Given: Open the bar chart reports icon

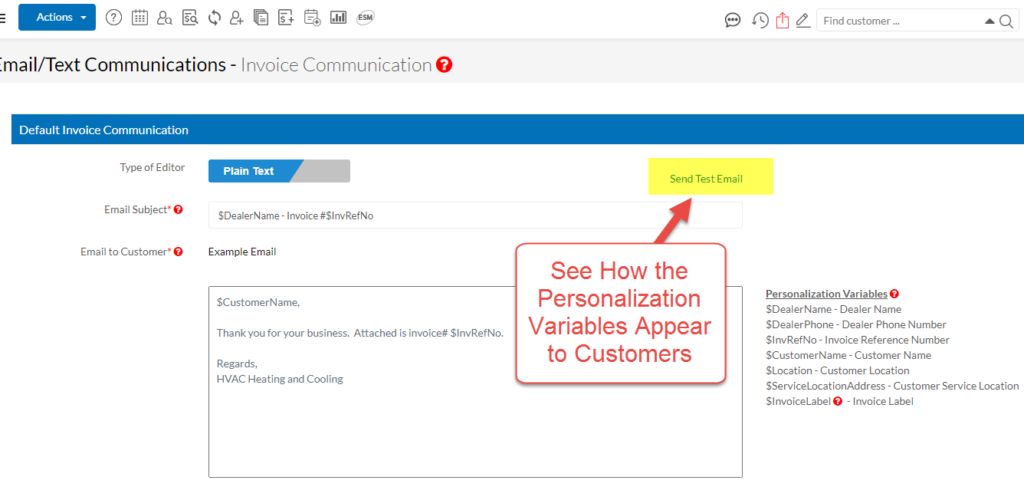Looking at the screenshot, I should pos(338,18).
